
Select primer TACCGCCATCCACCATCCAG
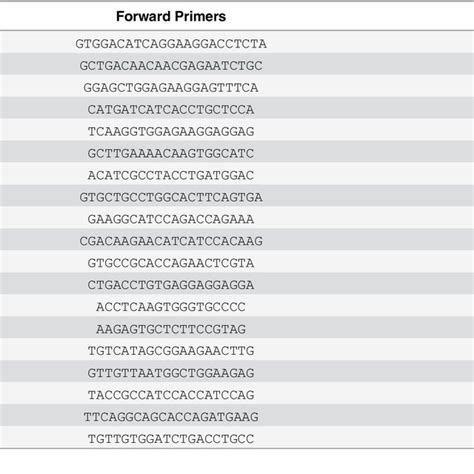point(171,395)
